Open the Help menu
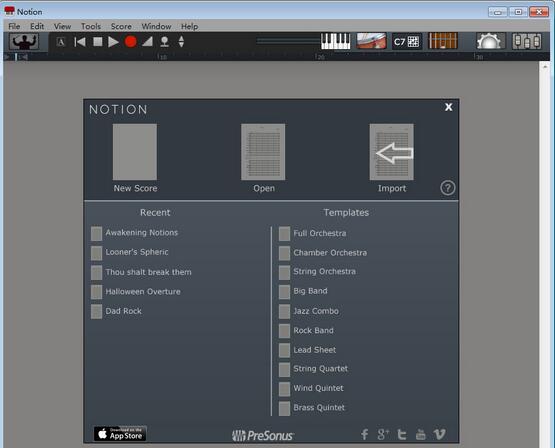Viewport: 555px width, 448px height. pos(189,26)
